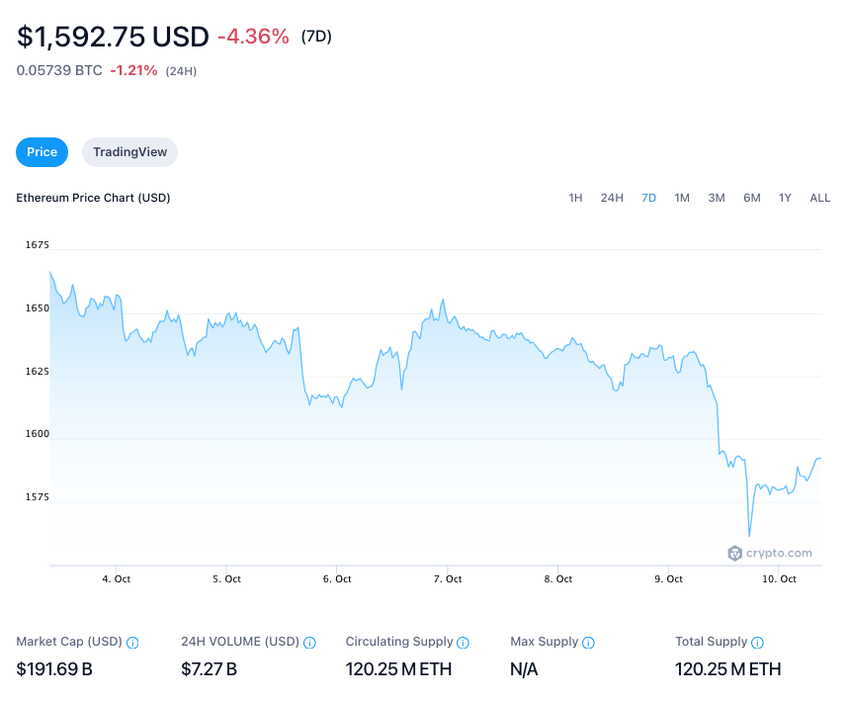Click the Circulating Supply info icon
The width and height of the screenshot is (850, 701).
(463, 643)
